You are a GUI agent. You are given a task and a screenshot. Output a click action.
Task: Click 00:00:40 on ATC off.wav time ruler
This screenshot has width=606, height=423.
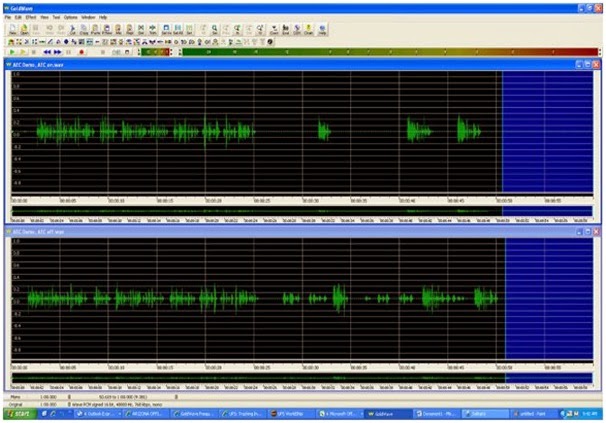(x=407, y=367)
